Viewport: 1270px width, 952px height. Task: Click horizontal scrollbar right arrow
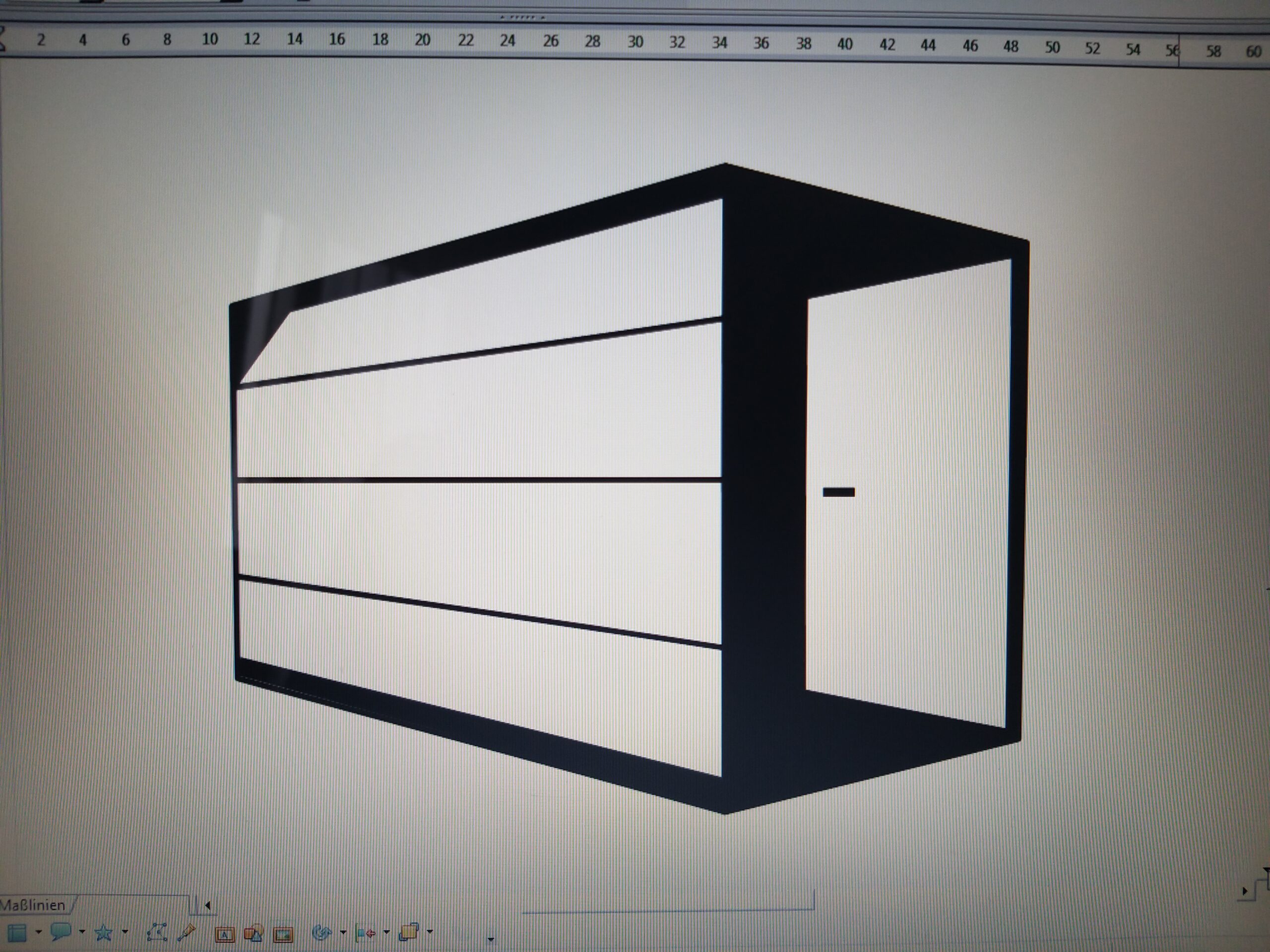1245,891
